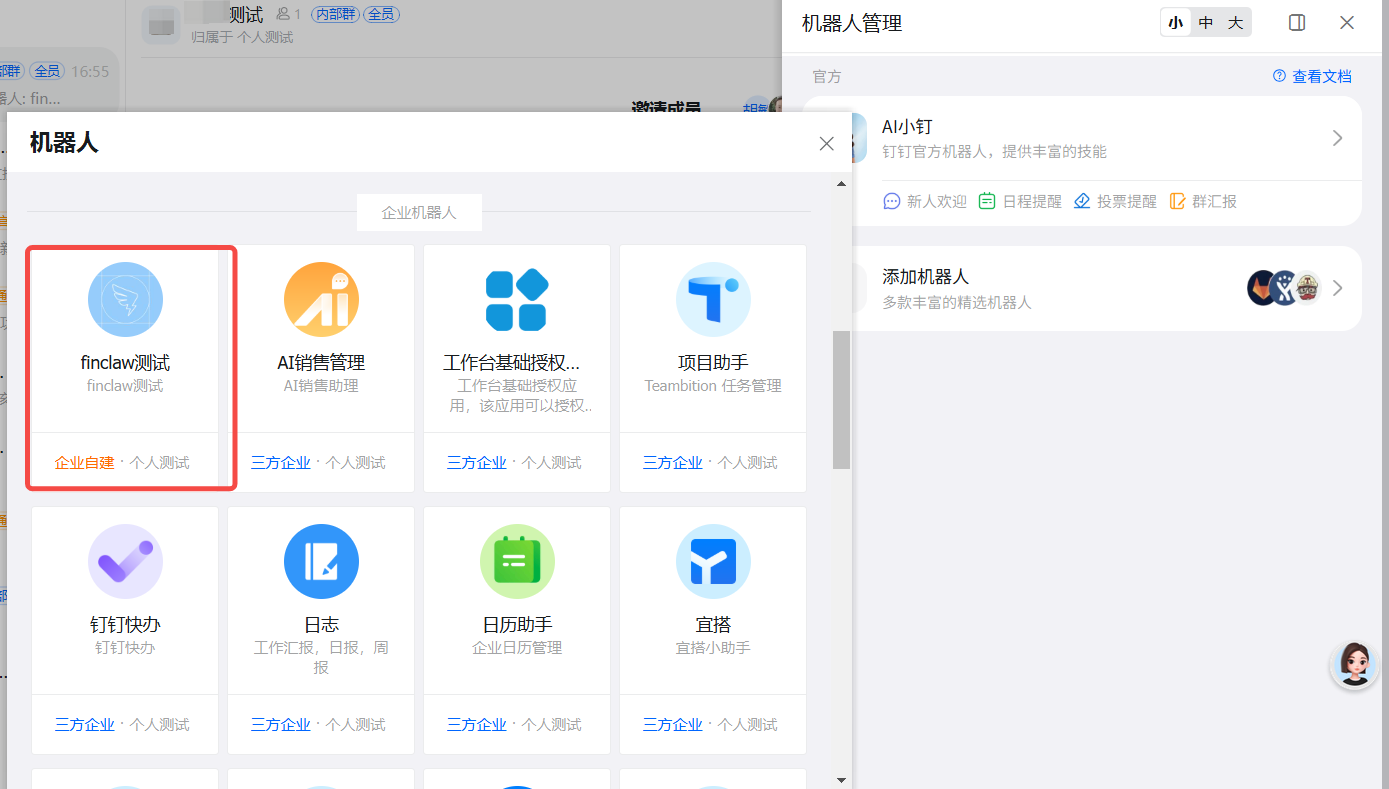This screenshot has width=1389, height=789.
Task: Set font size to 中
Action: pos(1206,23)
